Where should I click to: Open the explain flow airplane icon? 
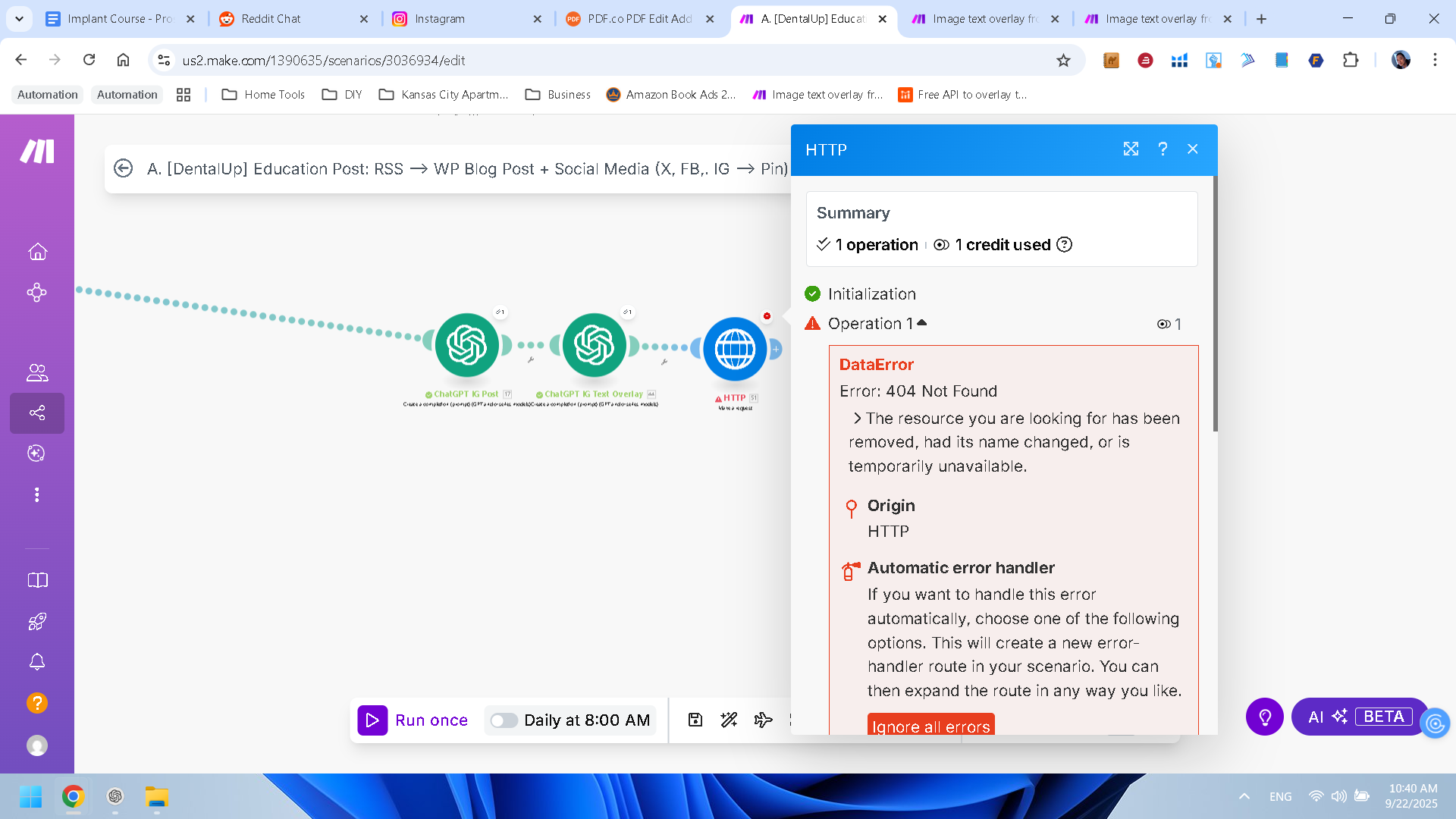[763, 720]
